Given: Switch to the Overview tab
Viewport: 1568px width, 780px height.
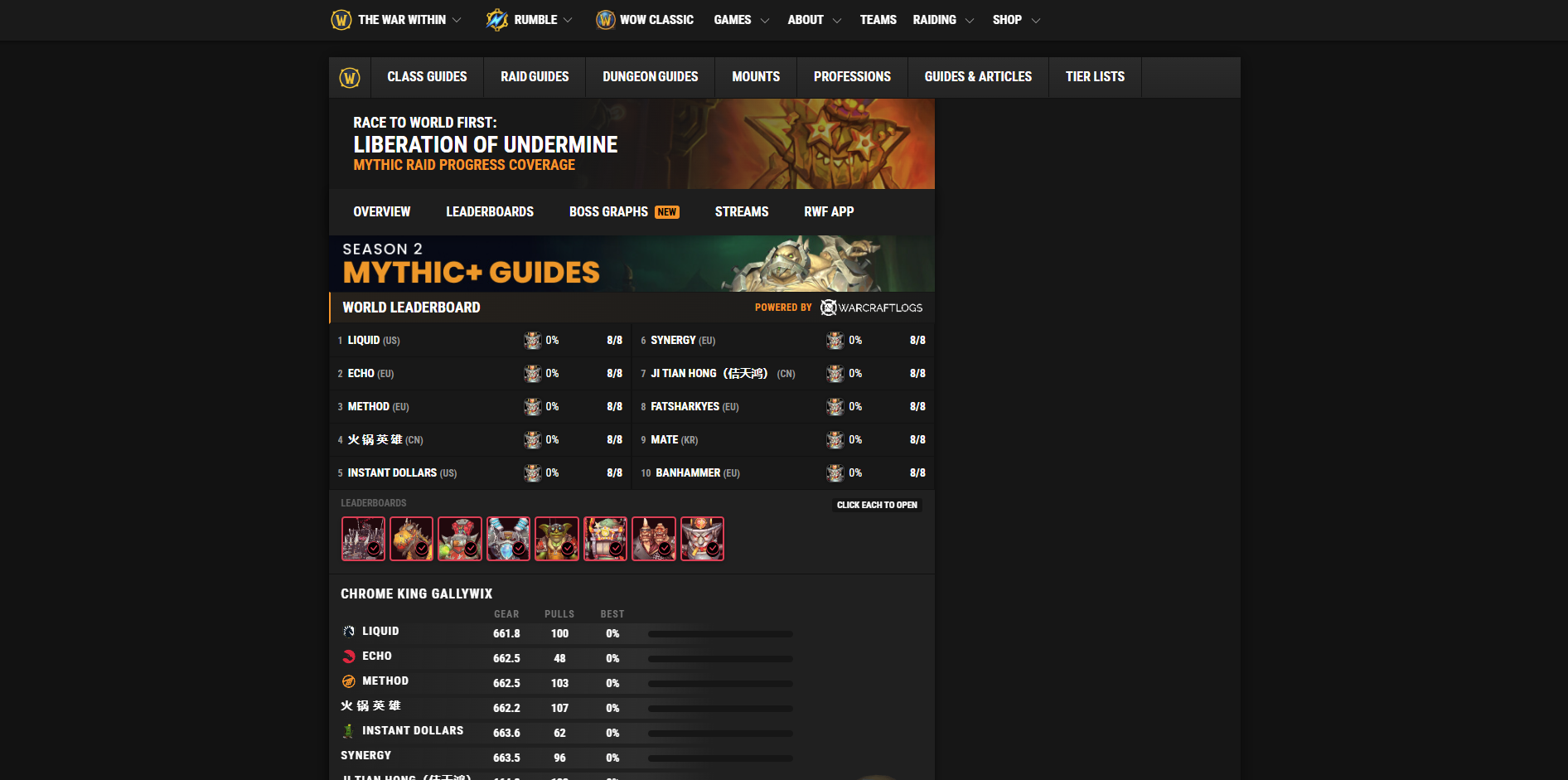Looking at the screenshot, I should 382,212.
